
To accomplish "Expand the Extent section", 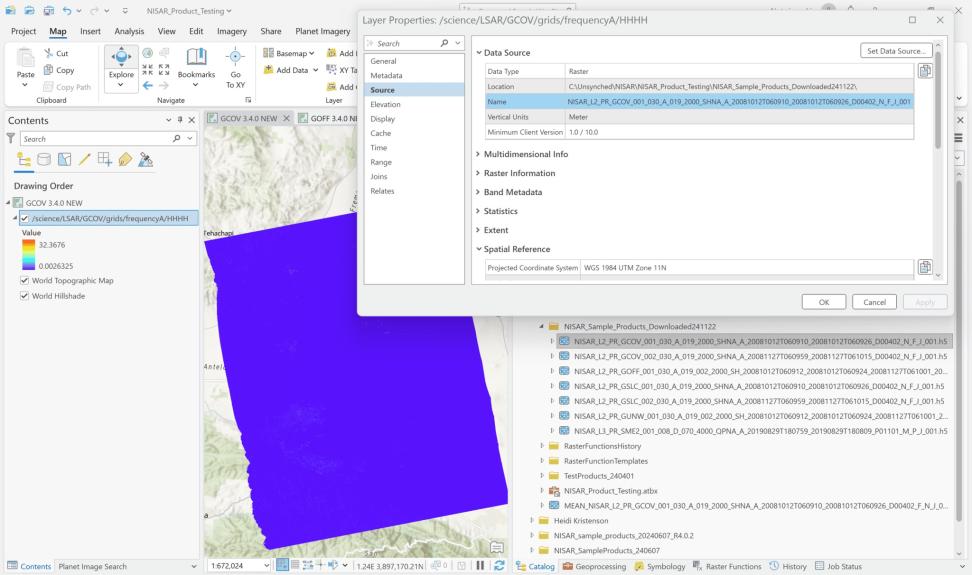I will [479, 230].
